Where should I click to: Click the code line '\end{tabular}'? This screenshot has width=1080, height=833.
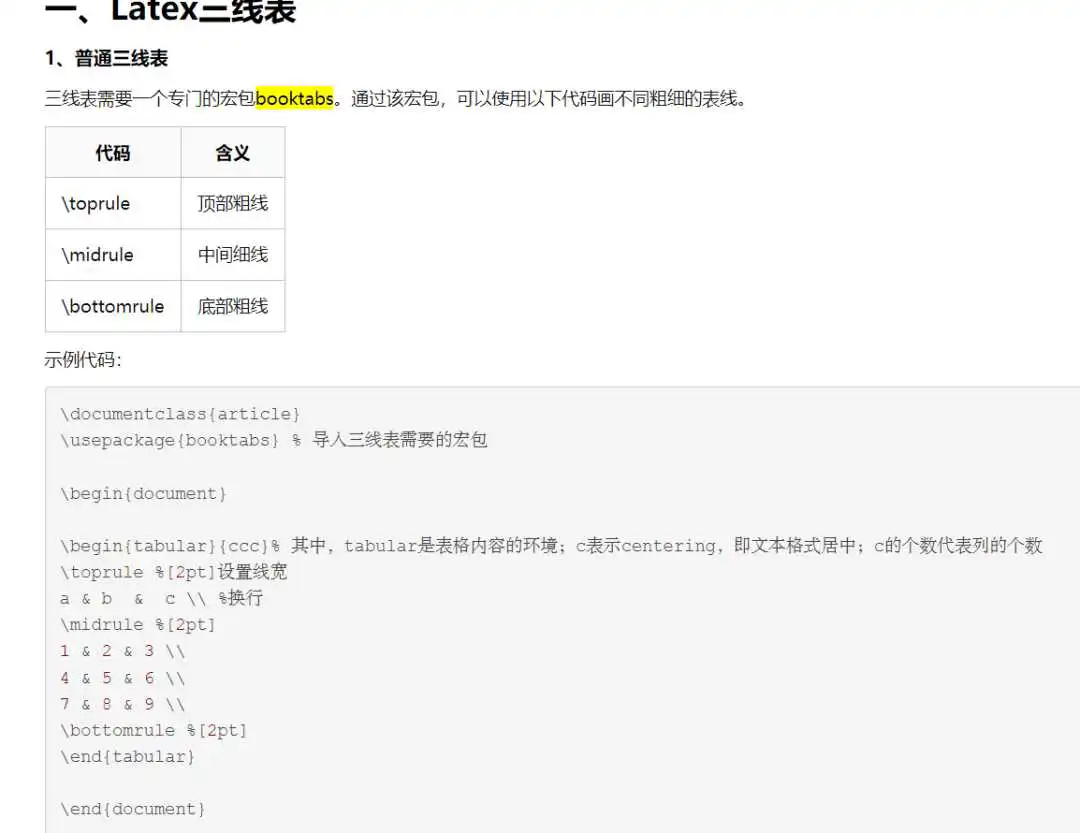point(127,757)
